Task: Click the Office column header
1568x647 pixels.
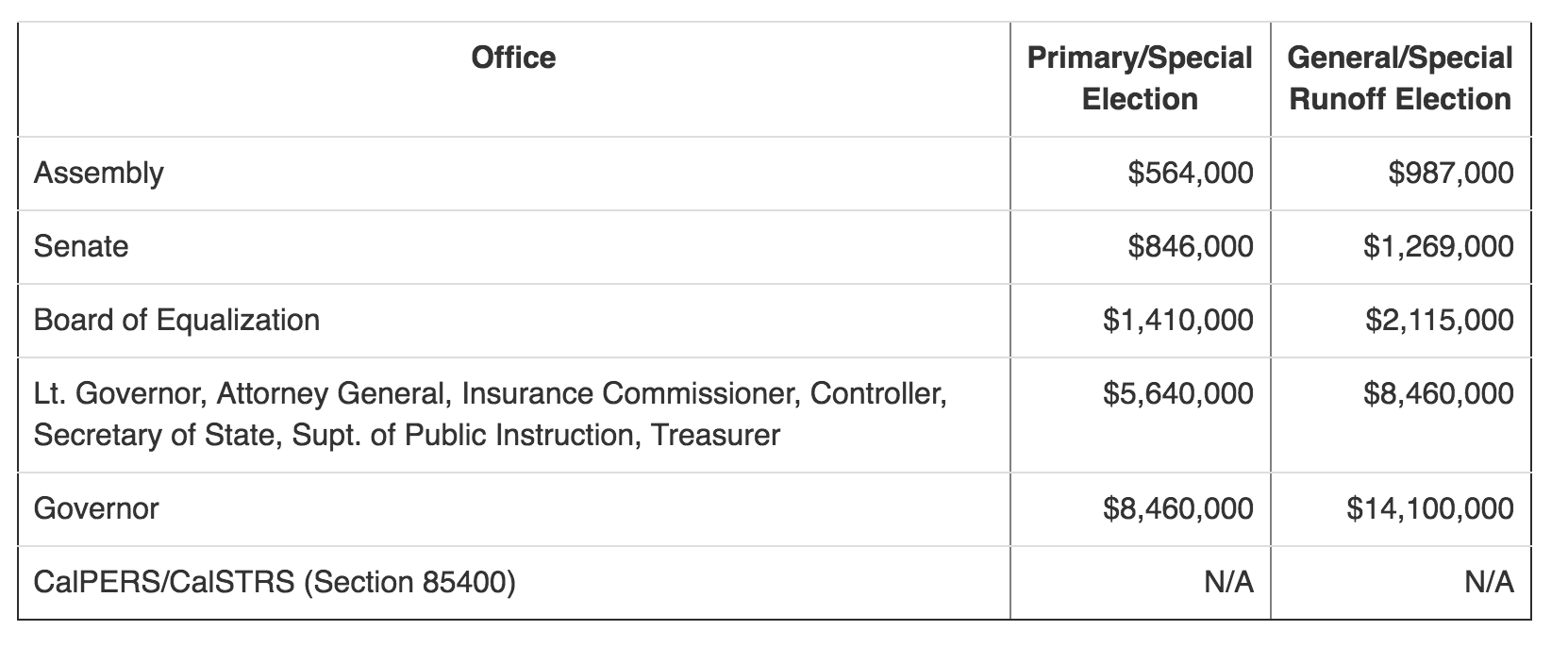Action: click(513, 58)
